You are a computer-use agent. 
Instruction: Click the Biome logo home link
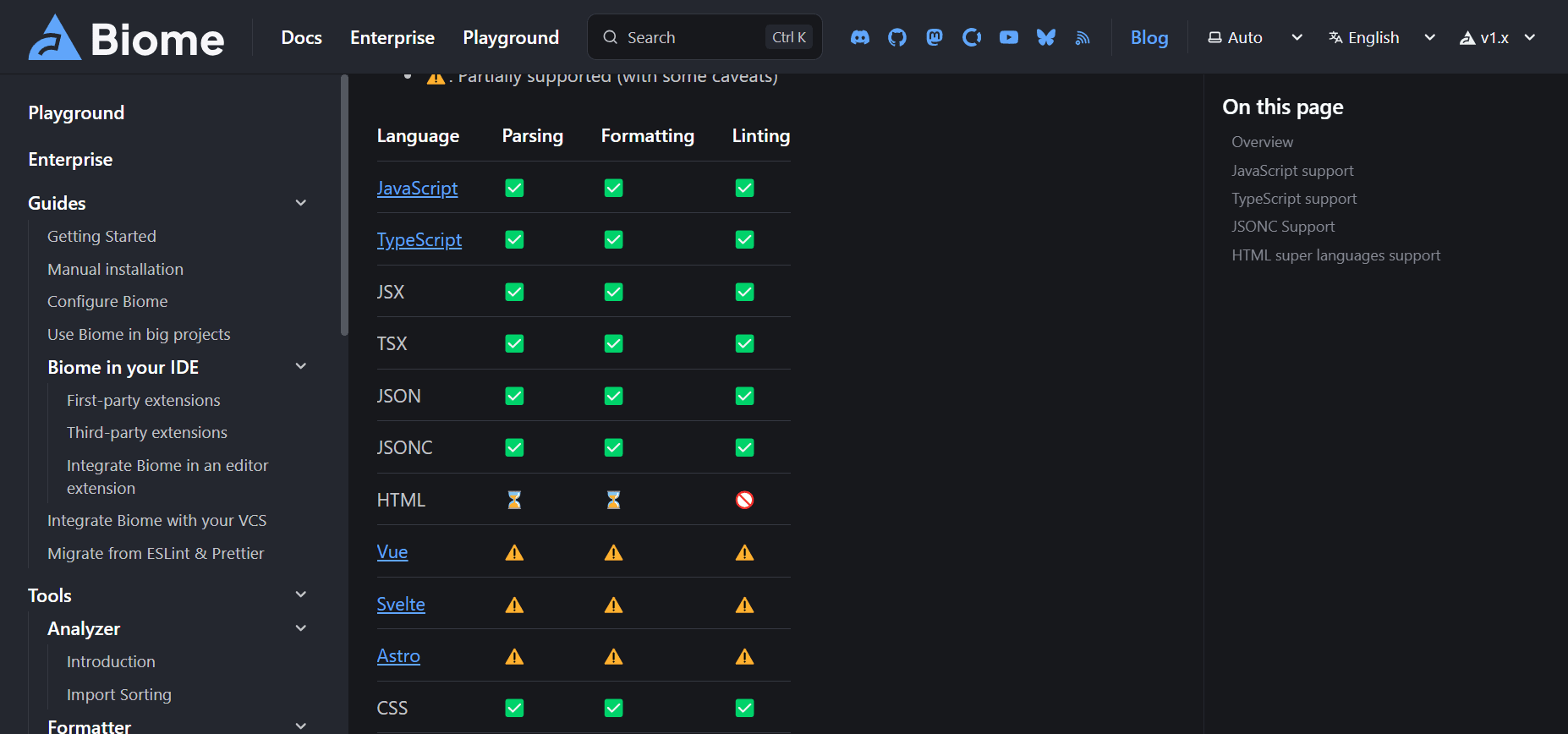point(126,37)
